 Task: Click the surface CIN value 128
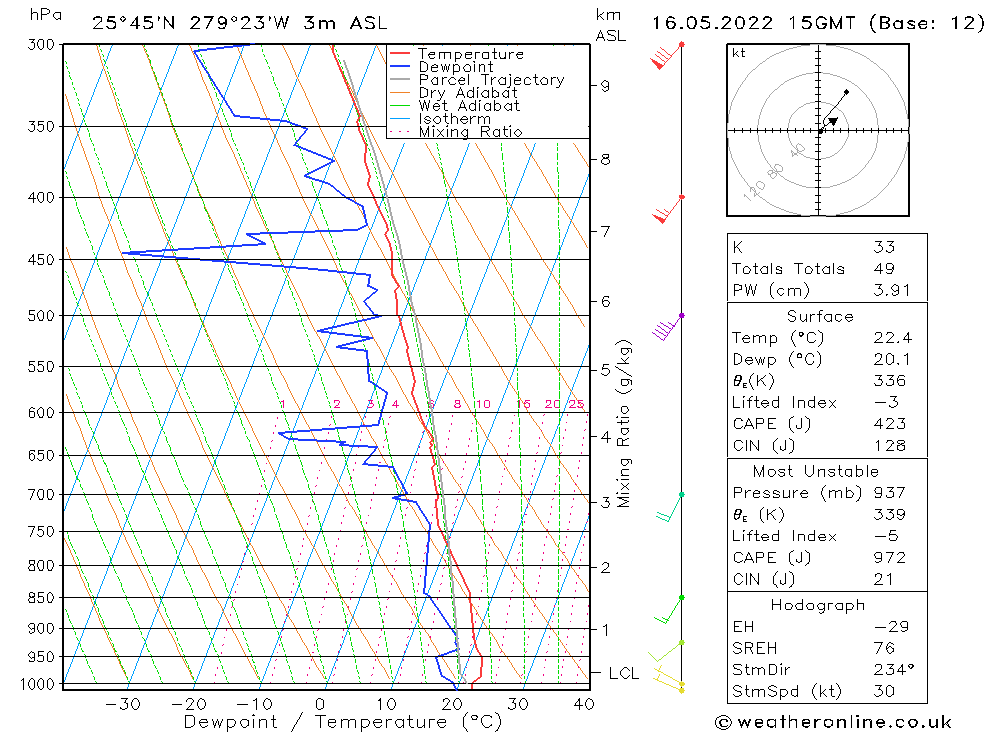click(890, 445)
